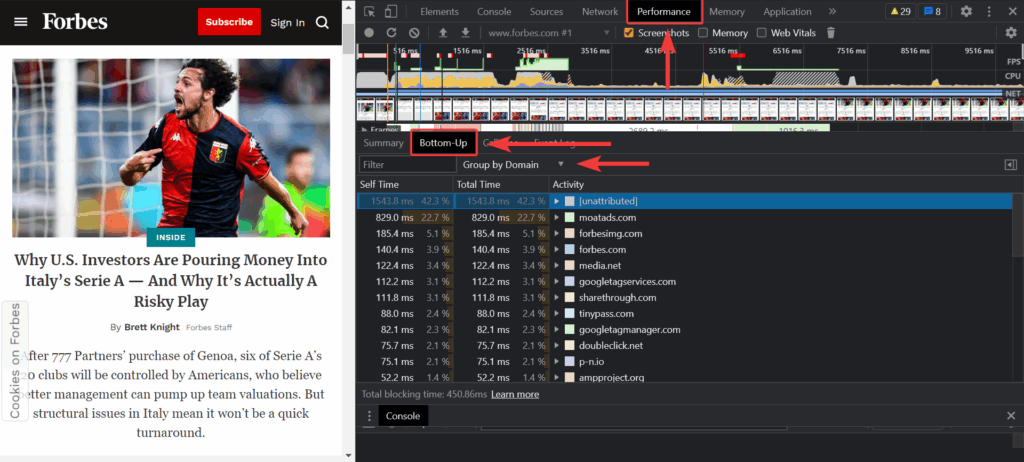Screen dimensions: 1024x462
Task: Expand the moatads.com activity row
Action: (x=557, y=218)
